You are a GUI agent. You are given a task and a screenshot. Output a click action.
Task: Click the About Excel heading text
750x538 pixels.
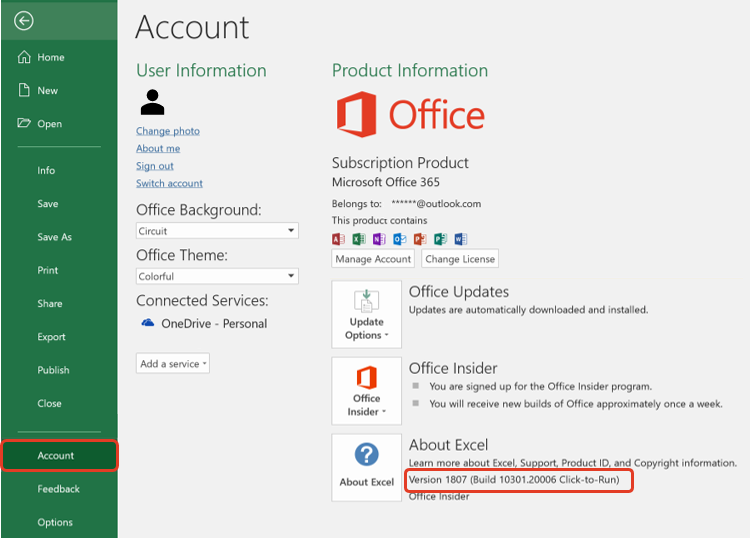(448, 445)
